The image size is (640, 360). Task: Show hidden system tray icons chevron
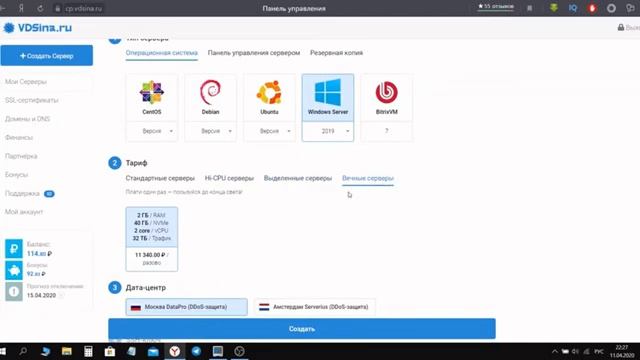(x=554, y=351)
